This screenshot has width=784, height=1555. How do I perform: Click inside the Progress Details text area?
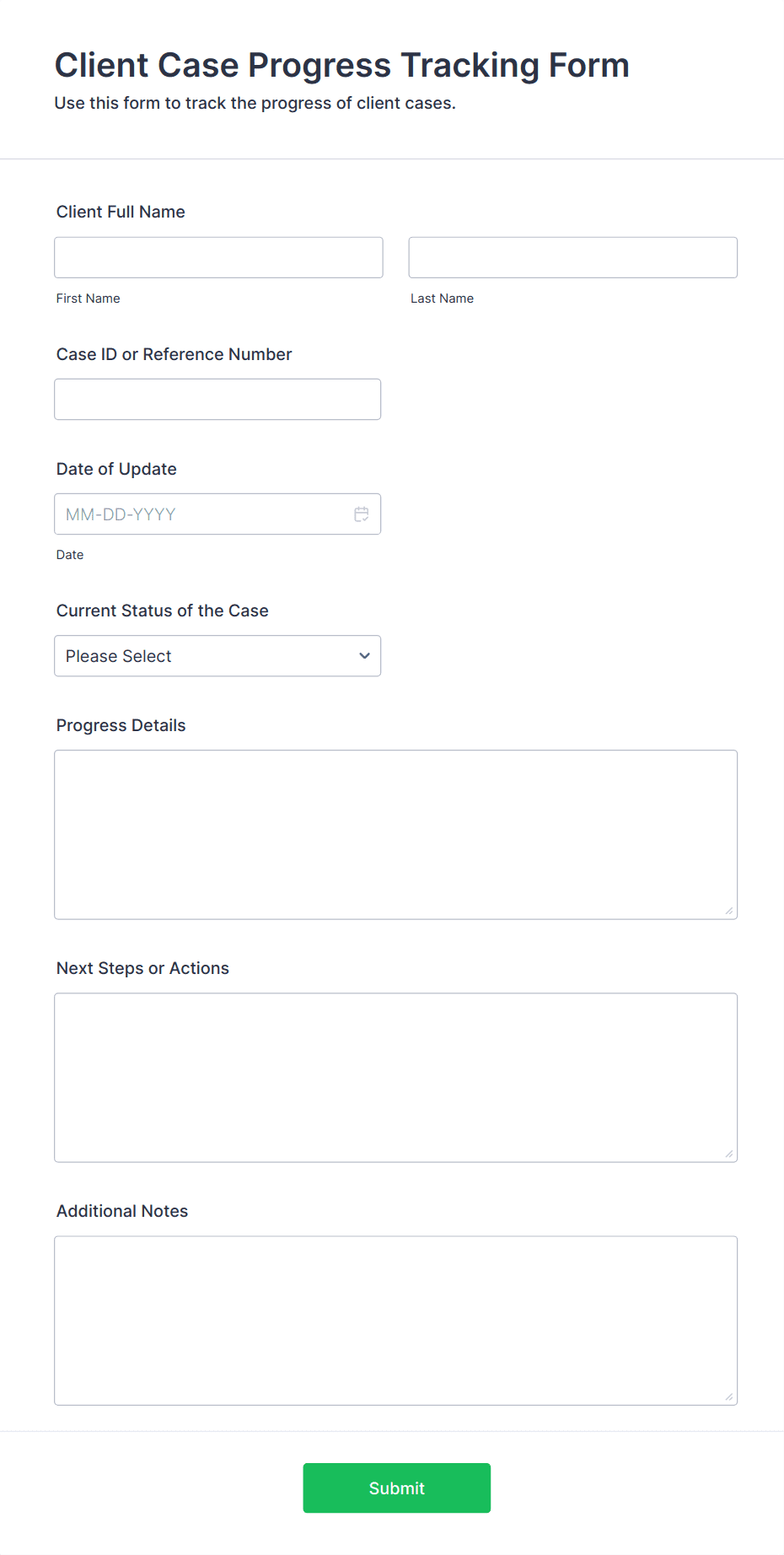click(396, 834)
